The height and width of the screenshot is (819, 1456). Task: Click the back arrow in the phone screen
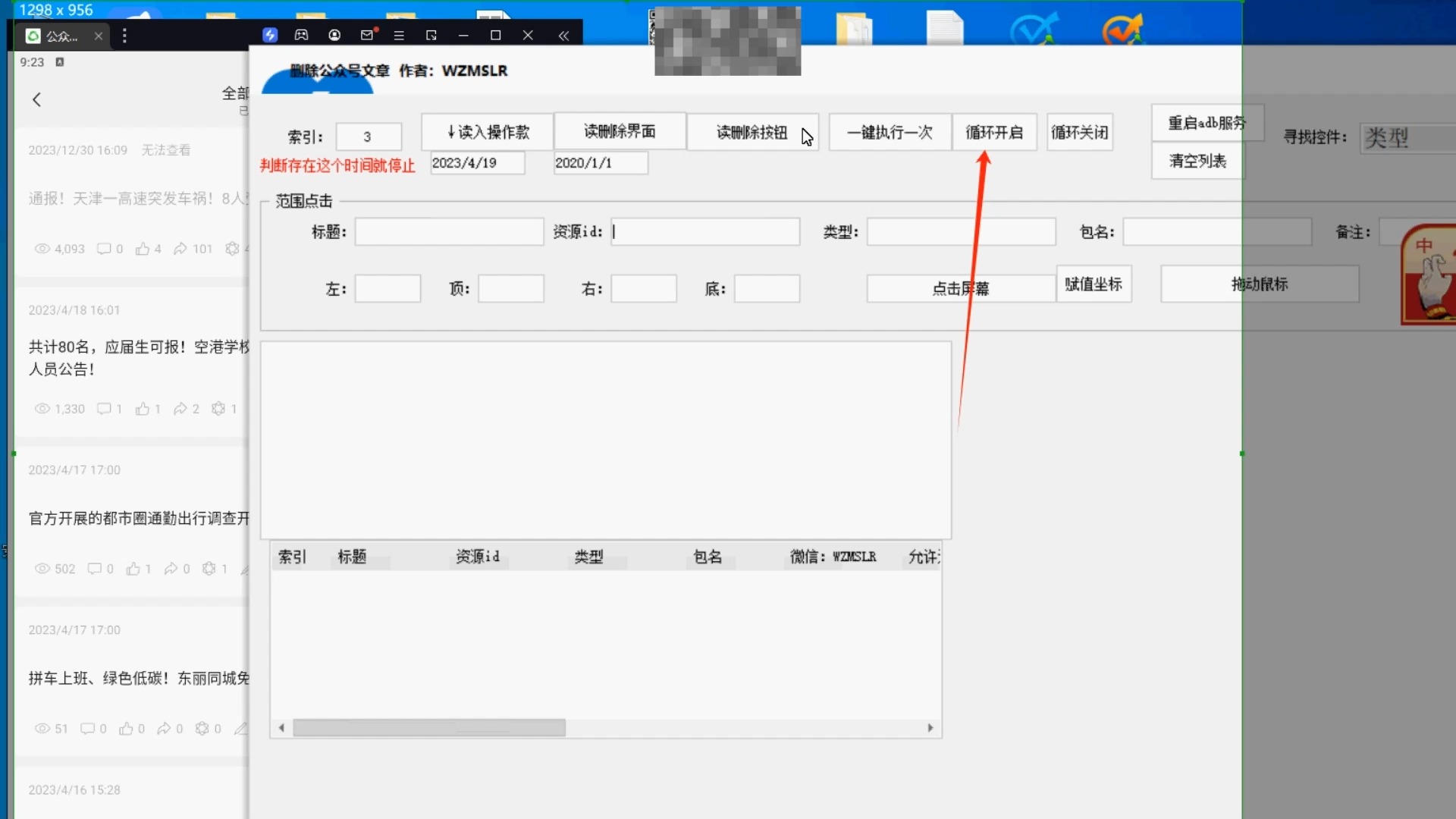tap(36, 99)
